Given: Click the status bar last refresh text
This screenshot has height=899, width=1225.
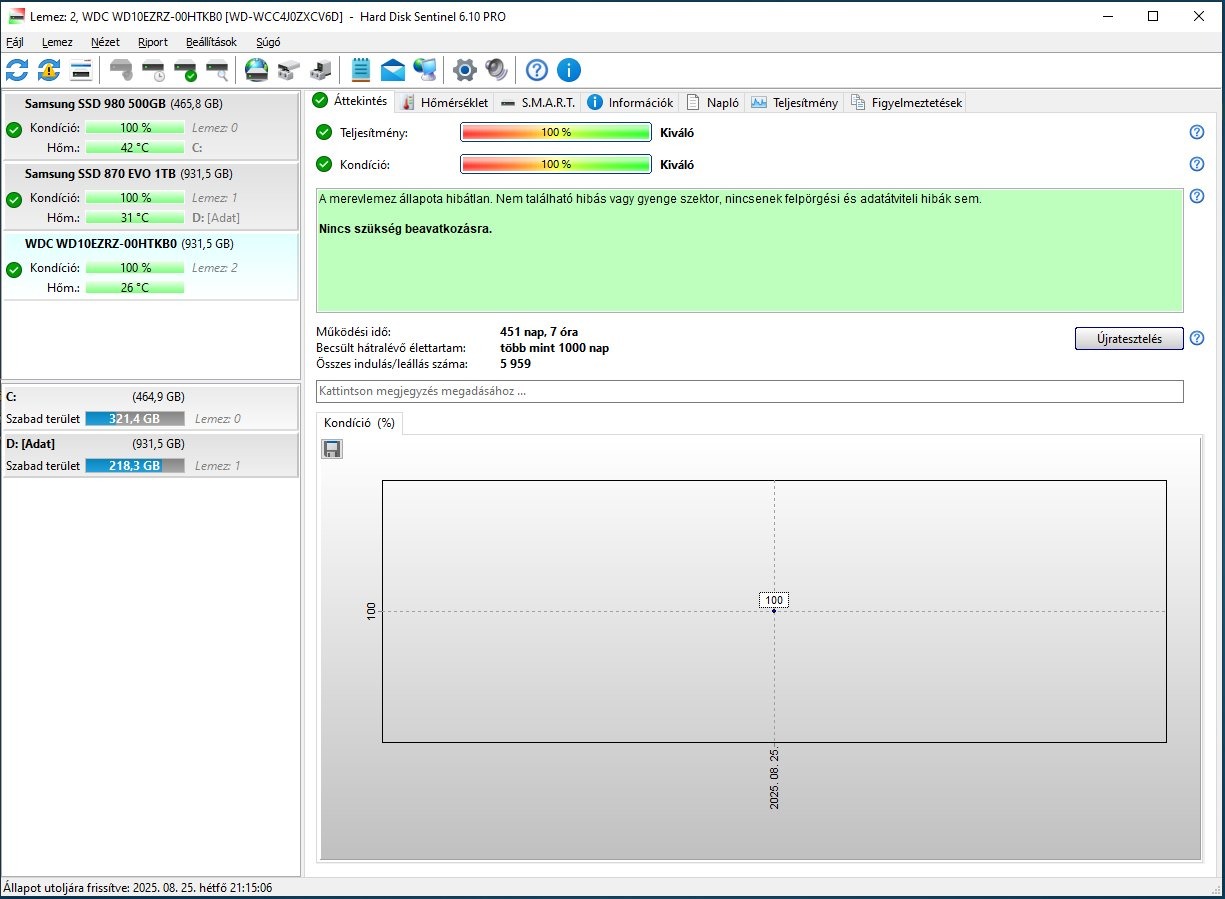Looking at the screenshot, I should tap(137, 888).
